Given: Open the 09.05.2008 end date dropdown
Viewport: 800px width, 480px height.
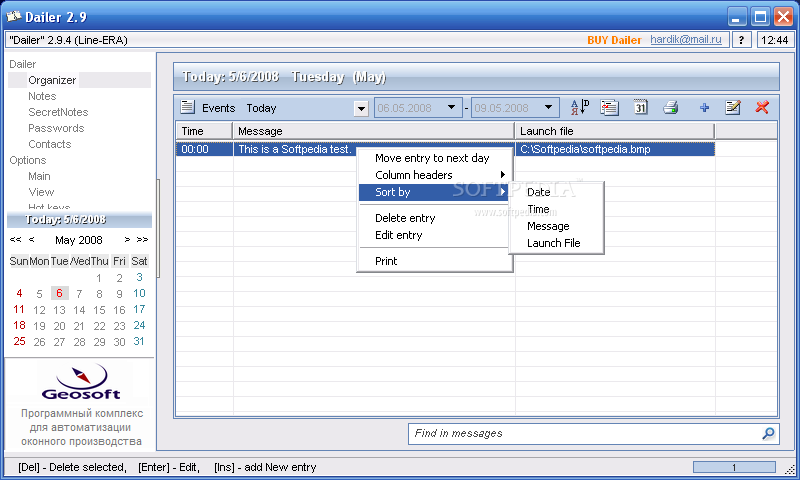Looking at the screenshot, I should coord(548,108).
